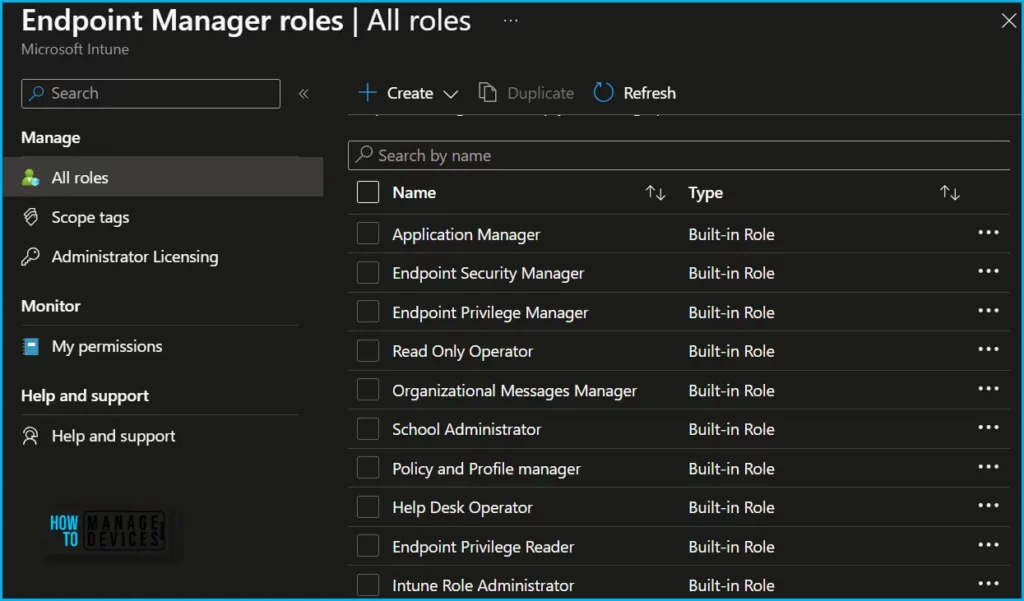The width and height of the screenshot is (1024, 601).
Task: Open more options for Read Only Operator
Action: pos(989,349)
